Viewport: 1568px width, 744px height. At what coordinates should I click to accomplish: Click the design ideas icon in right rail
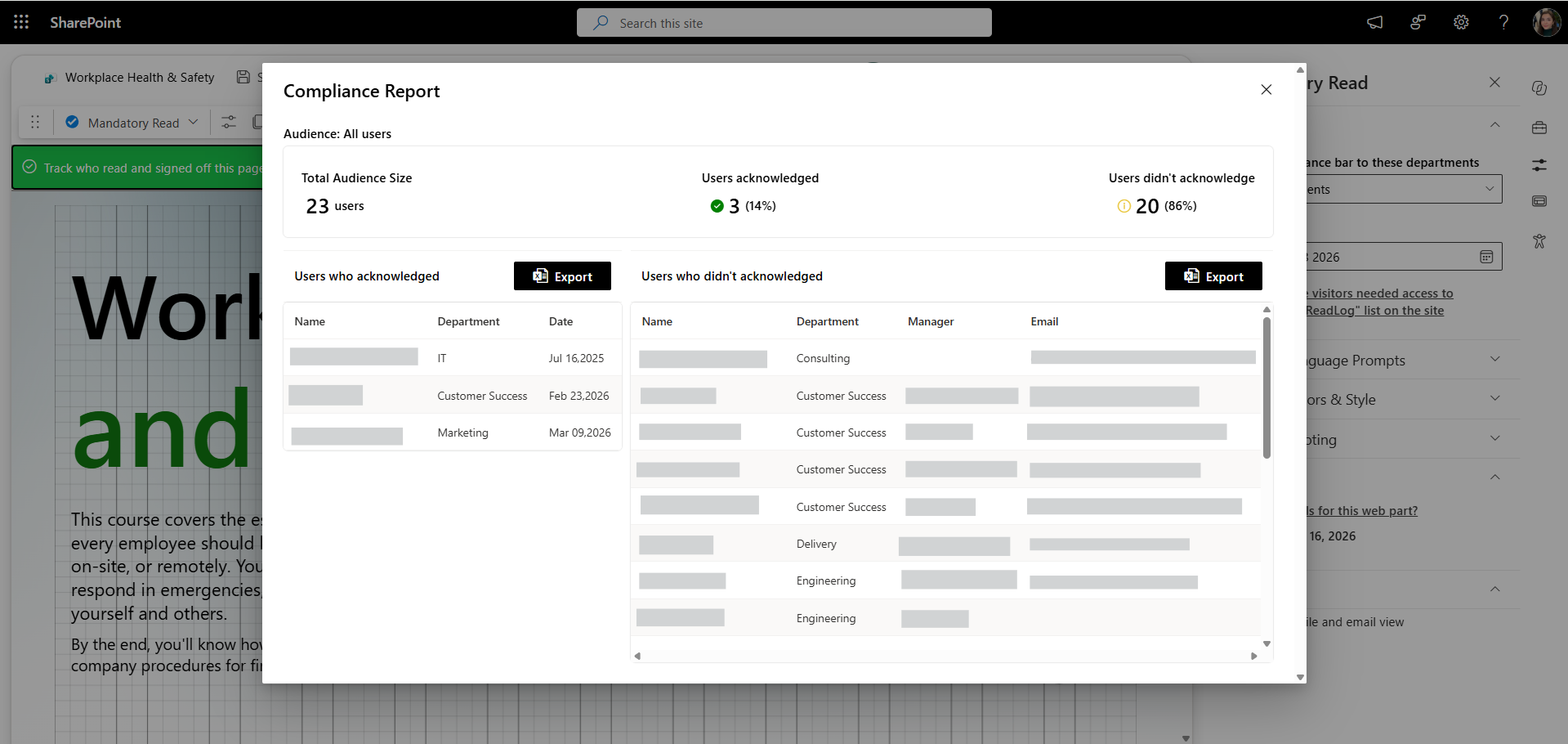[x=1539, y=241]
